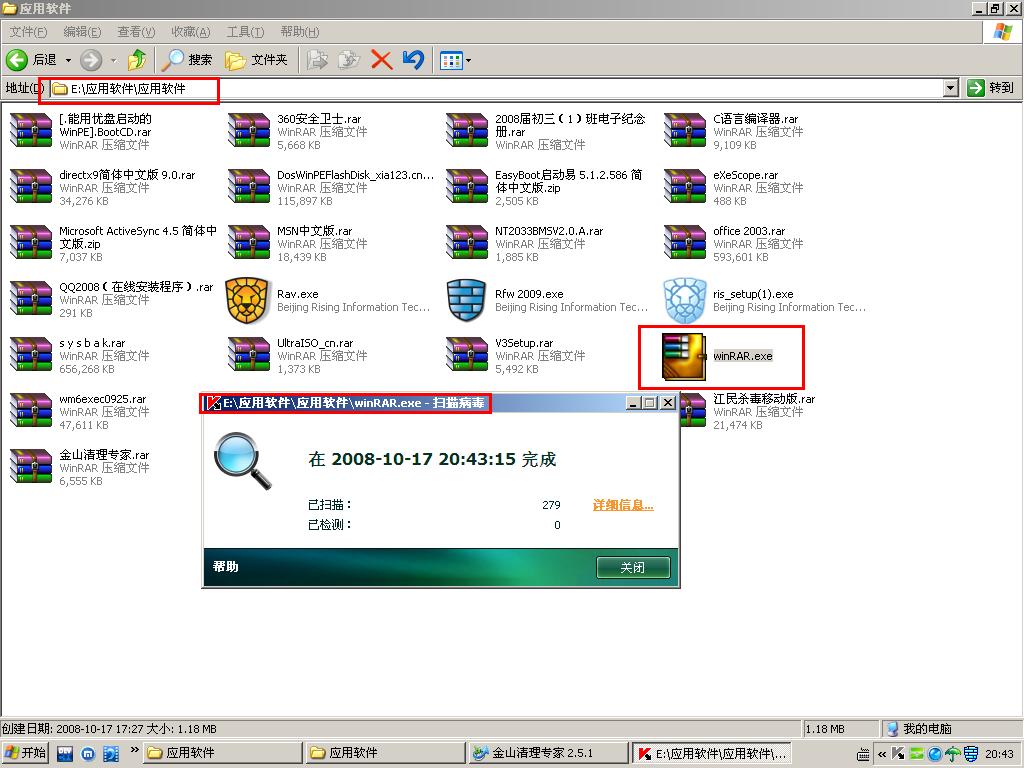The image size is (1024, 768).
Task: Select the NT2033BMSV2.0.A.rar archive icon
Action: click(467, 242)
